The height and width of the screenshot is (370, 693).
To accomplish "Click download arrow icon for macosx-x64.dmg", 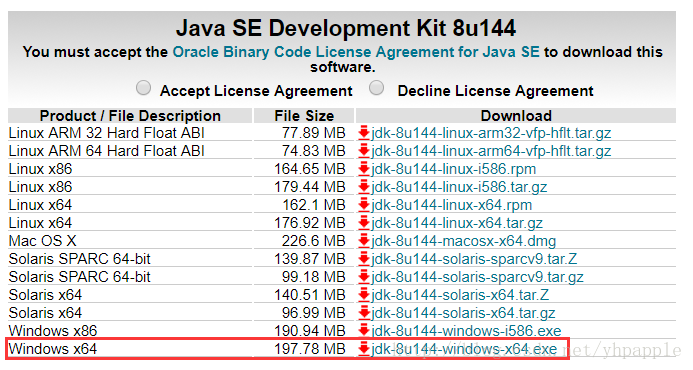I will tap(364, 241).
